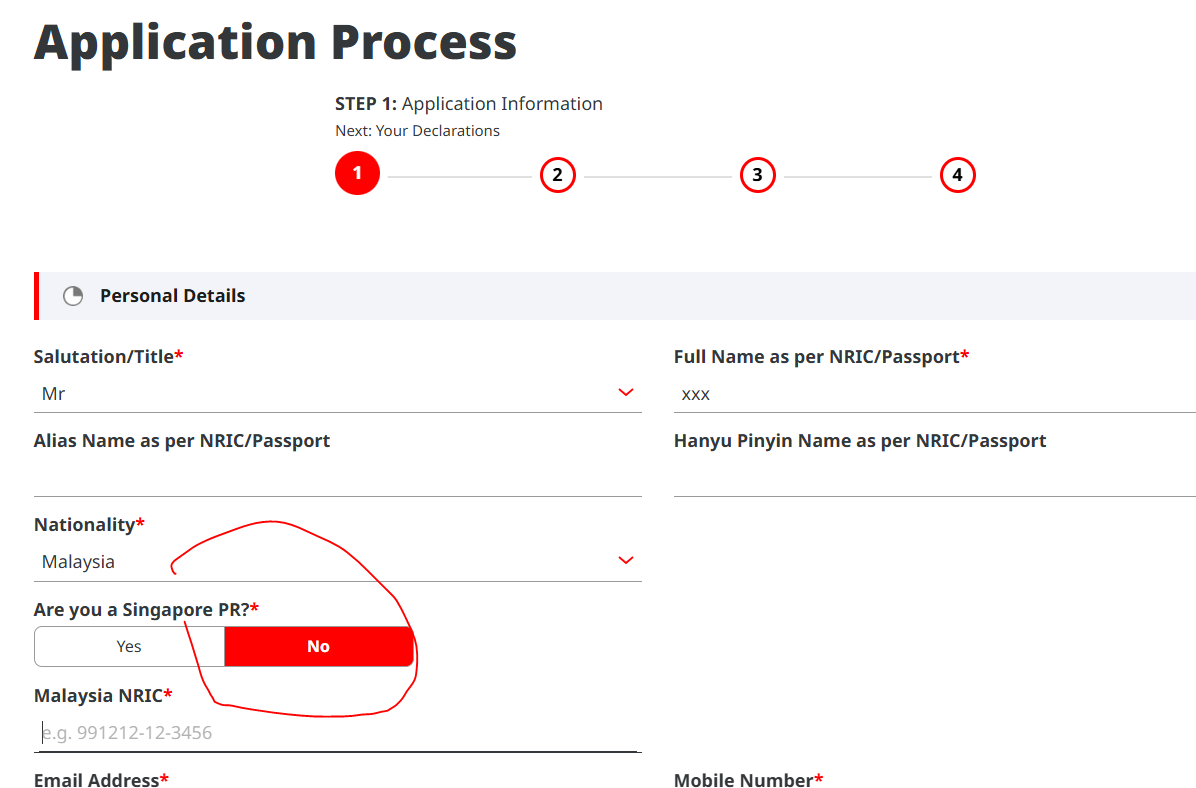Select Yes for Singapore PR question

[129, 646]
